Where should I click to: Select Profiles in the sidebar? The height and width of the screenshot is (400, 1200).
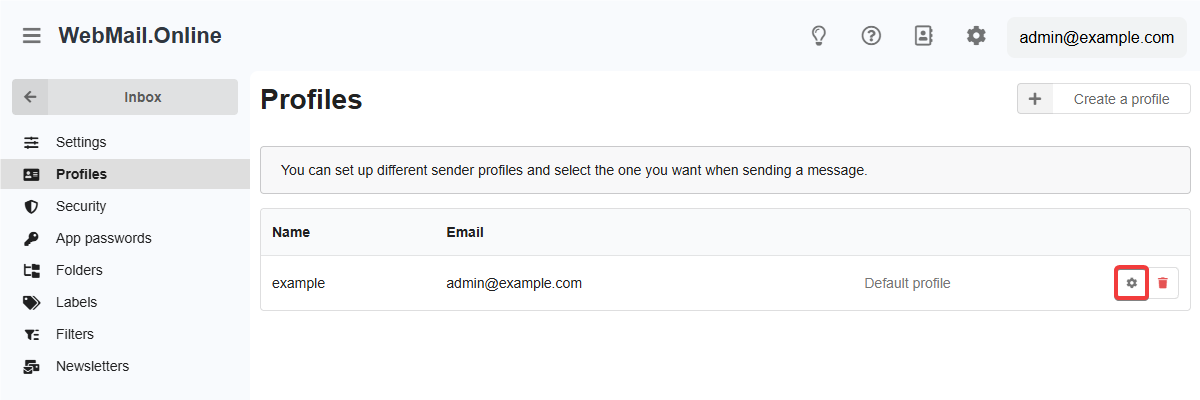(81, 174)
